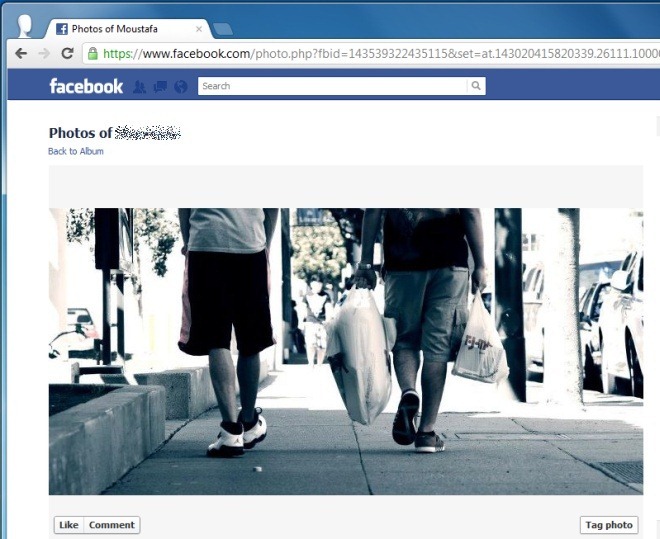Click the Chrome profile avatar icon

[x=24, y=27]
